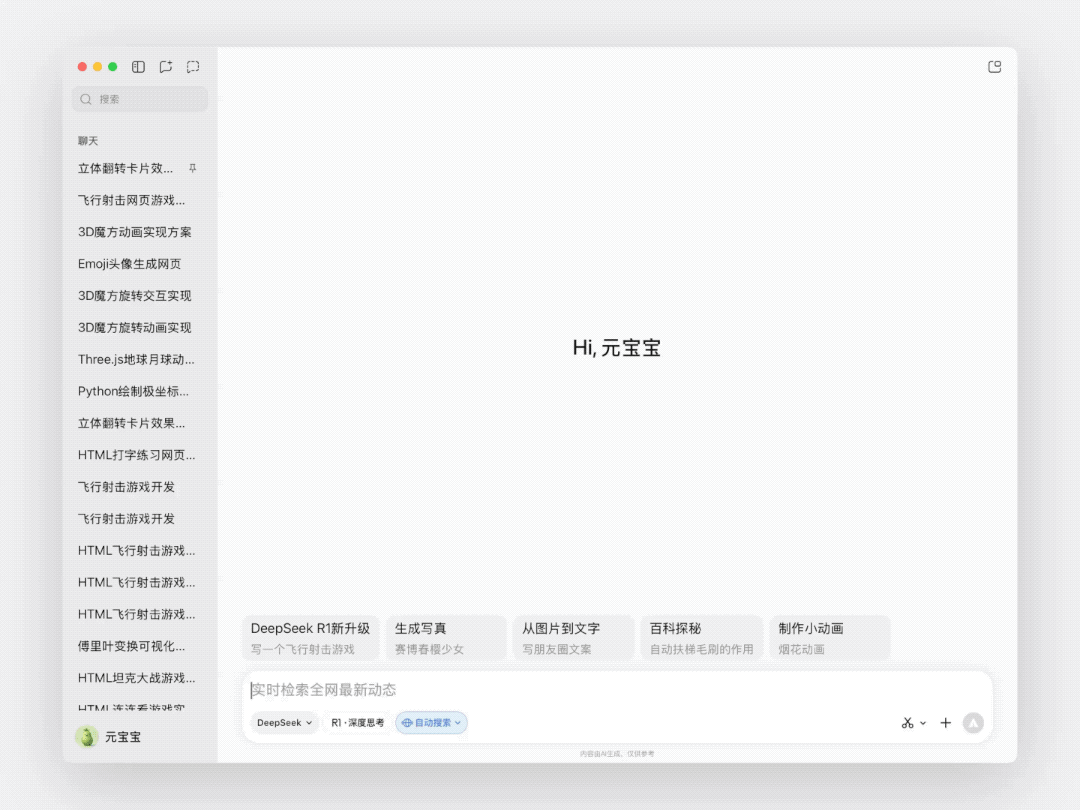Select the screenshot scissors icon in input bar
This screenshot has height=810, width=1080.
click(x=906, y=722)
